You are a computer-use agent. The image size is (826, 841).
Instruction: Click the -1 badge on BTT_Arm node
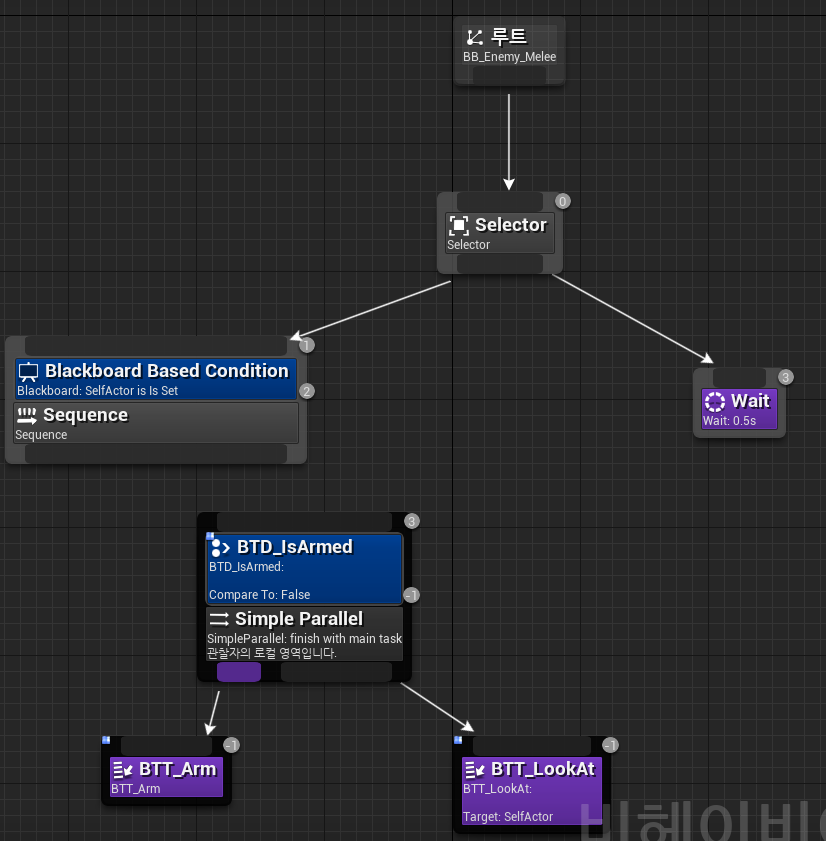tap(231, 746)
